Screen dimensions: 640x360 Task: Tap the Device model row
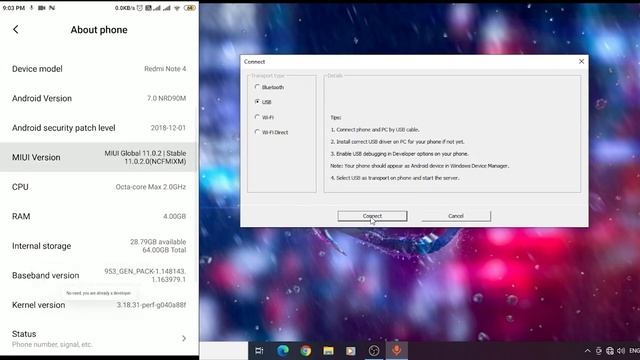pyautogui.click(x=98, y=69)
